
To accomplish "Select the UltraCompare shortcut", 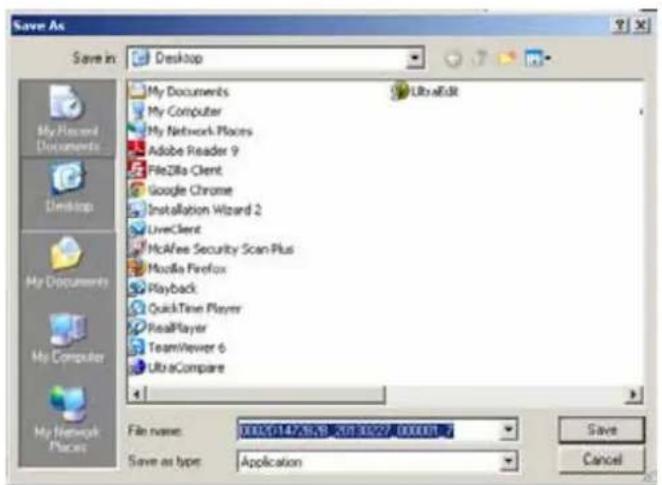I will (x=177, y=367).
